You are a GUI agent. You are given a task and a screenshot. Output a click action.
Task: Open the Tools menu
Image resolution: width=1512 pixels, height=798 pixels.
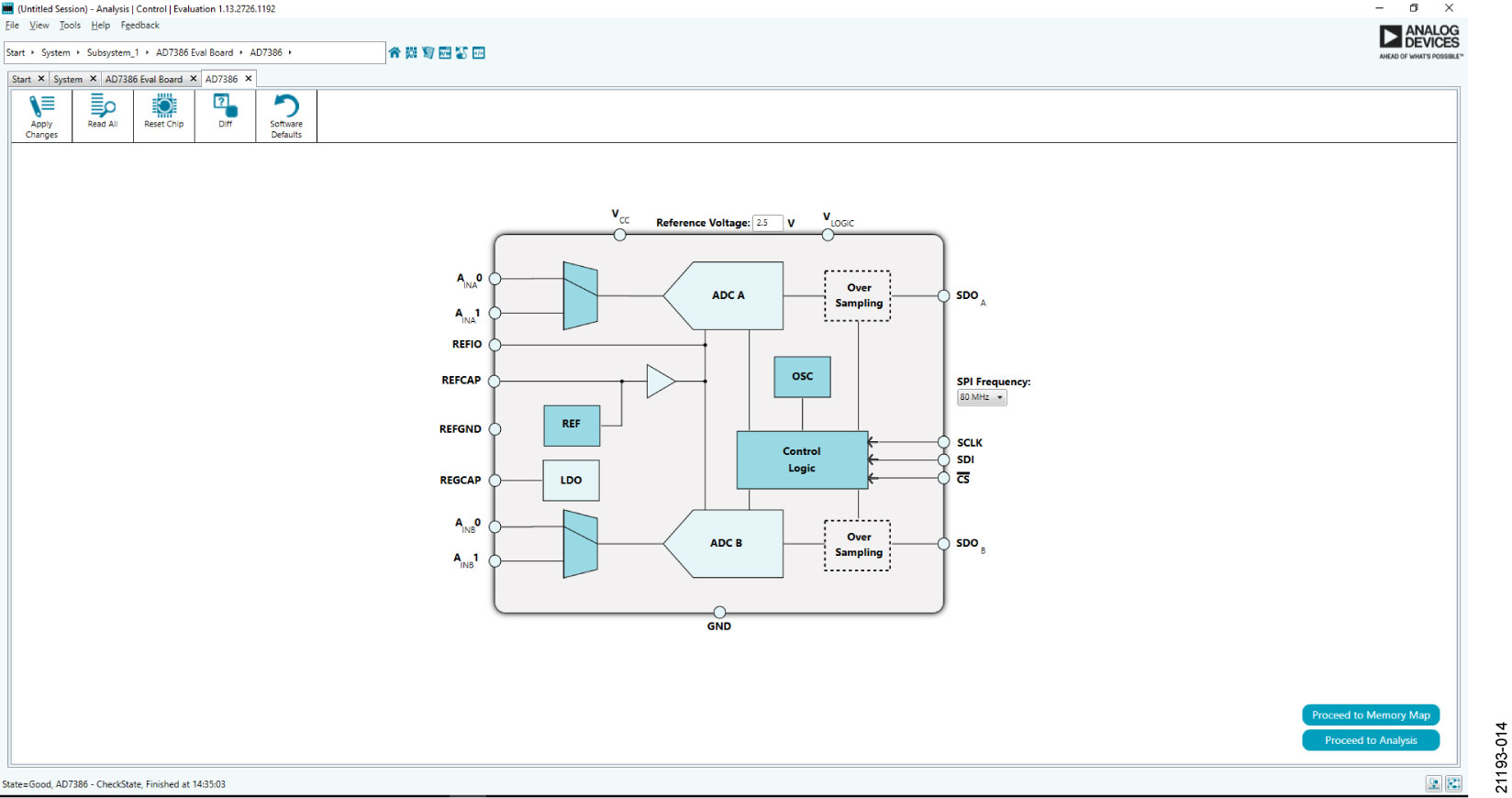(70, 26)
